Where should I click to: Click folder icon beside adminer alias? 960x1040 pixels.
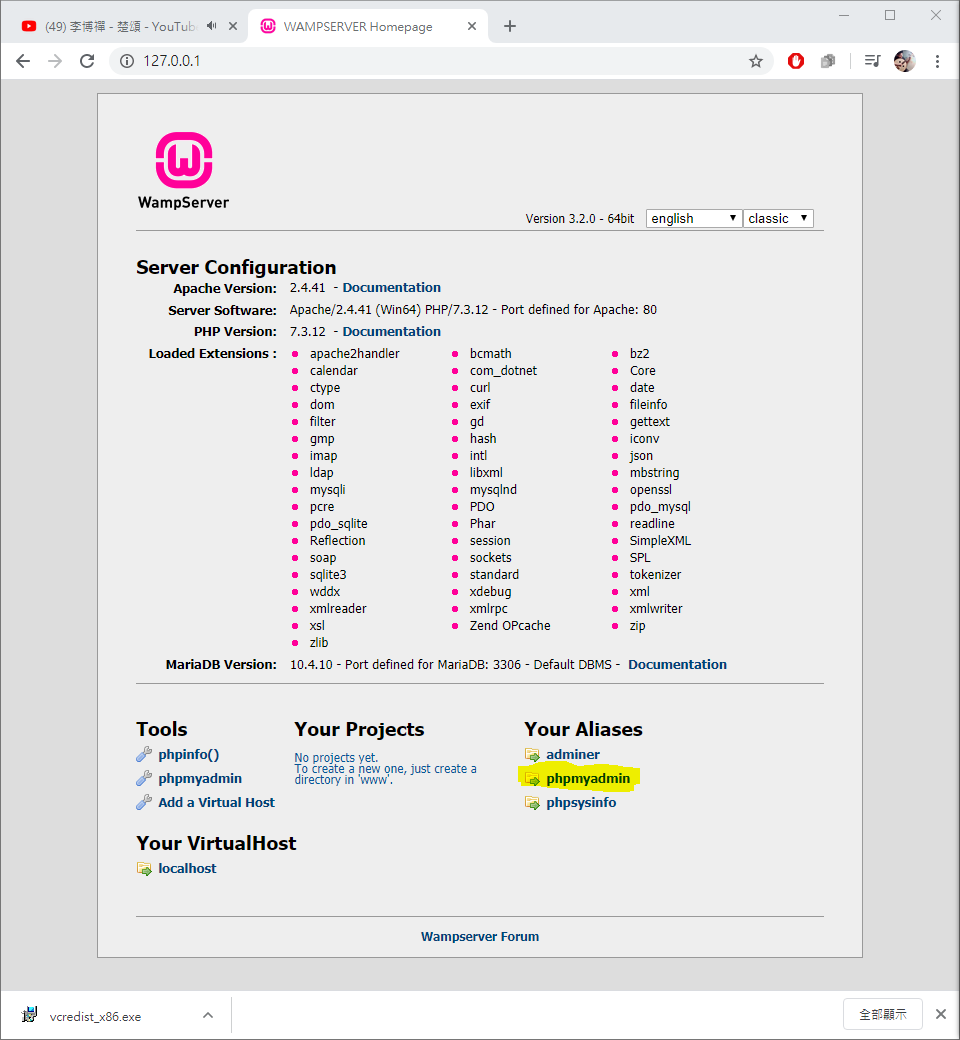pyautogui.click(x=532, y=754)
